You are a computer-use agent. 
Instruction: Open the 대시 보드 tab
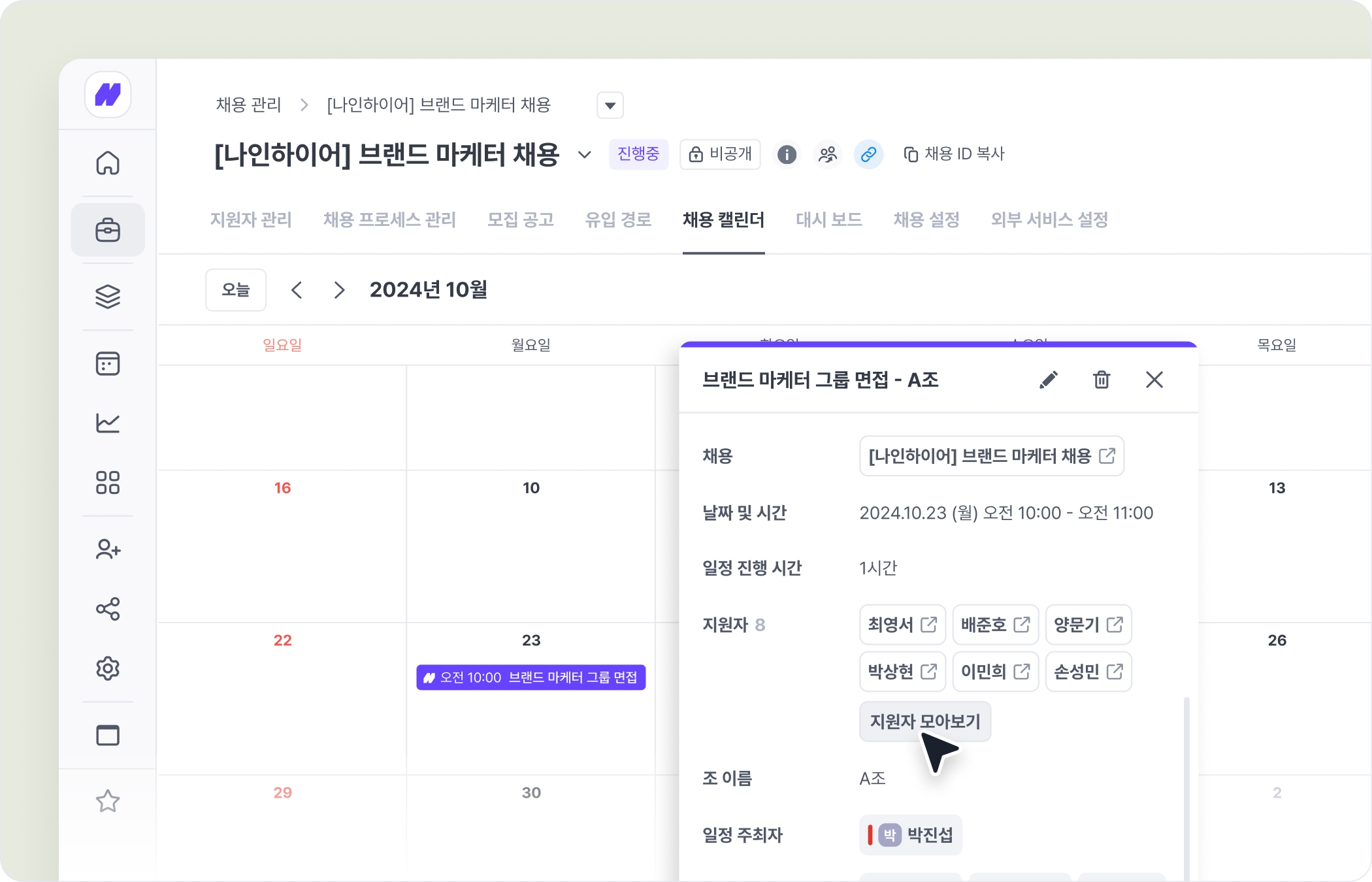[828, 220]
